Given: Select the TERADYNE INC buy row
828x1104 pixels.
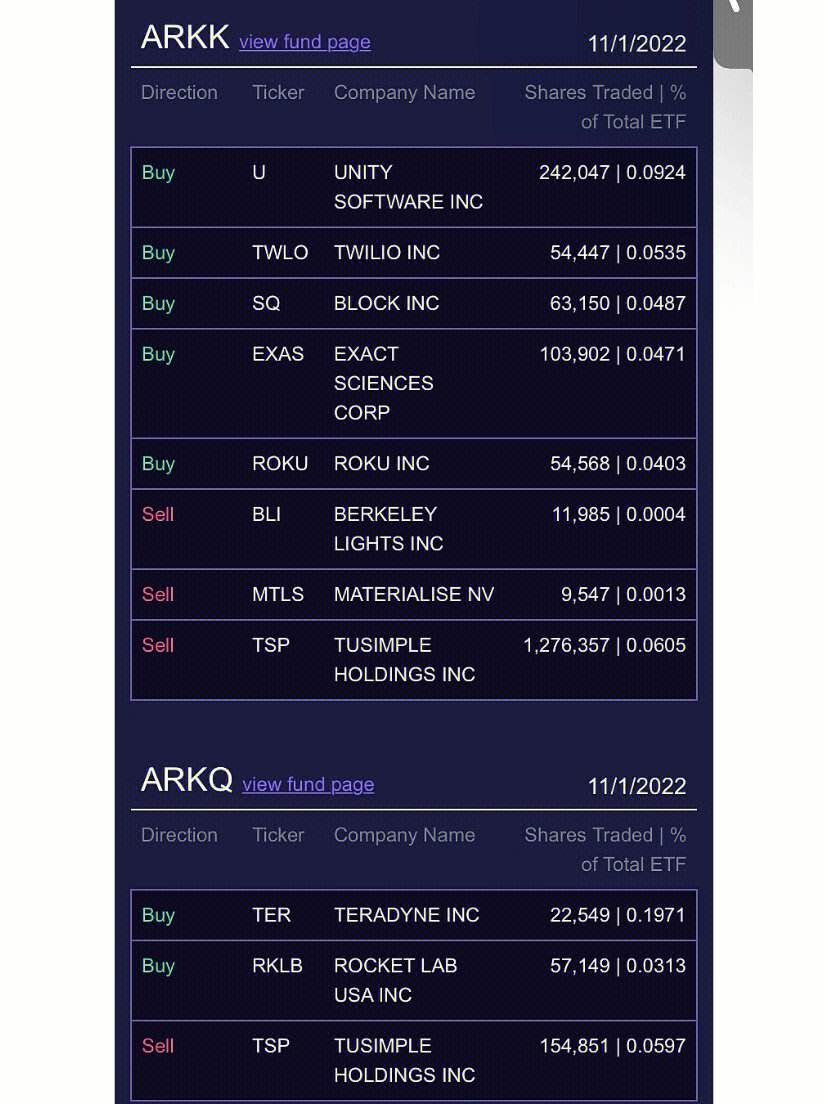Looking at the screenshot, I should pos(414,915).
